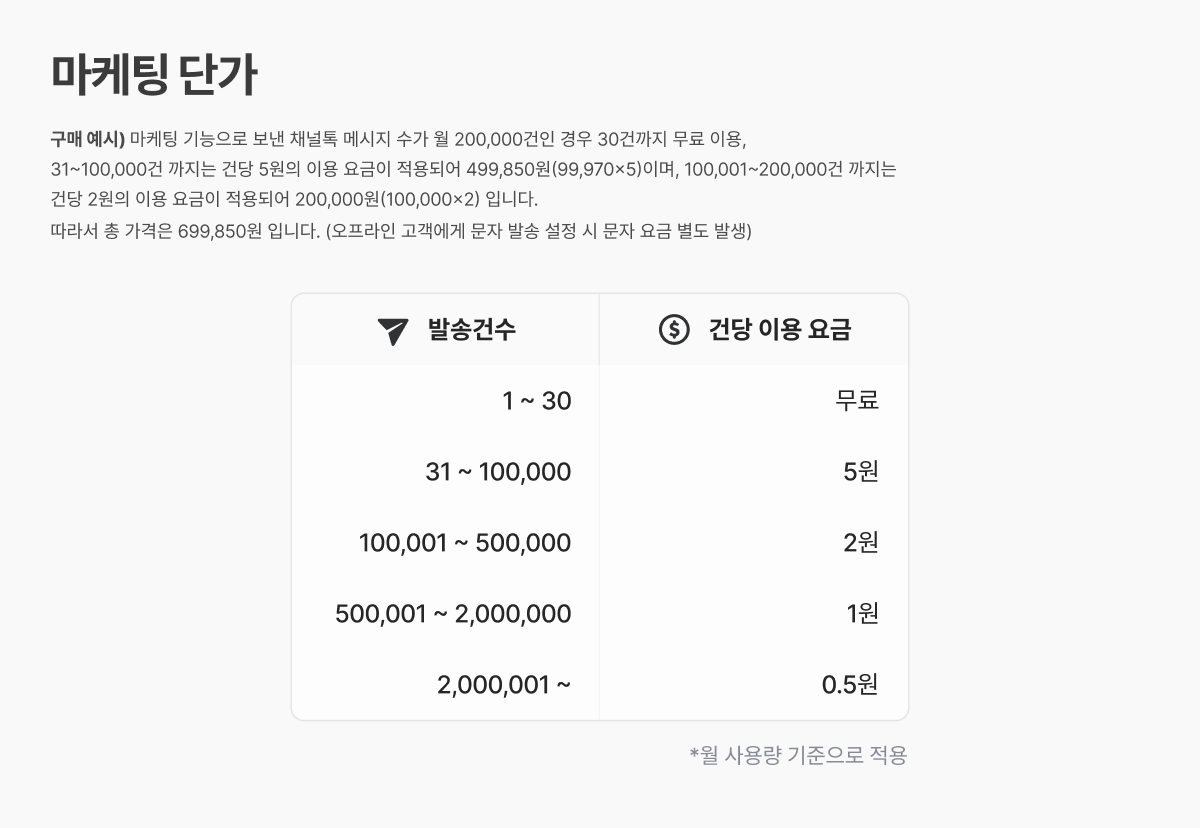
Task: Click the paper plane send icon
Action: (x=393, y=331)
